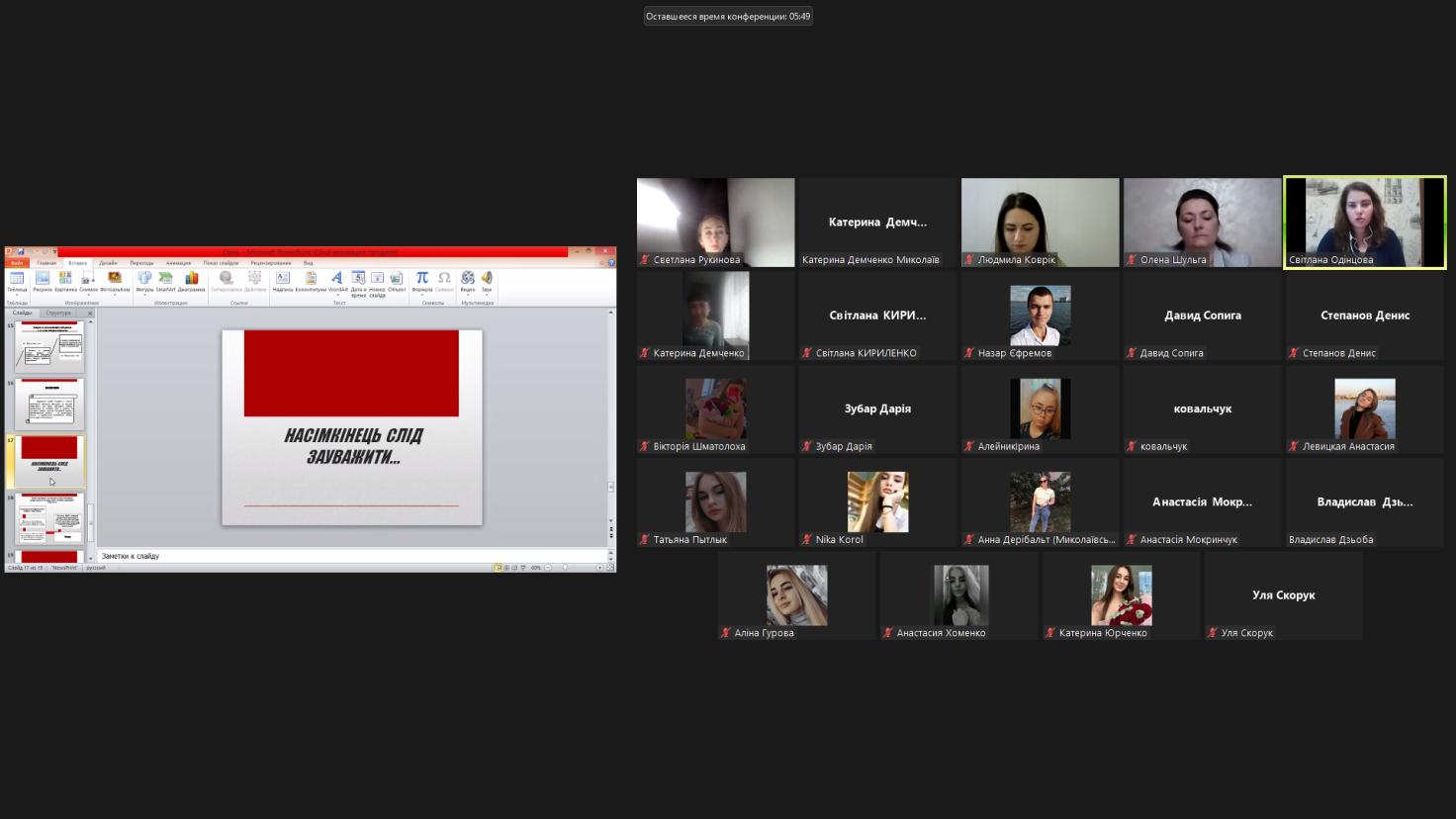Expand the Звук (Audio) dropdown
The image size is (1456, 819).
[487, 294]
